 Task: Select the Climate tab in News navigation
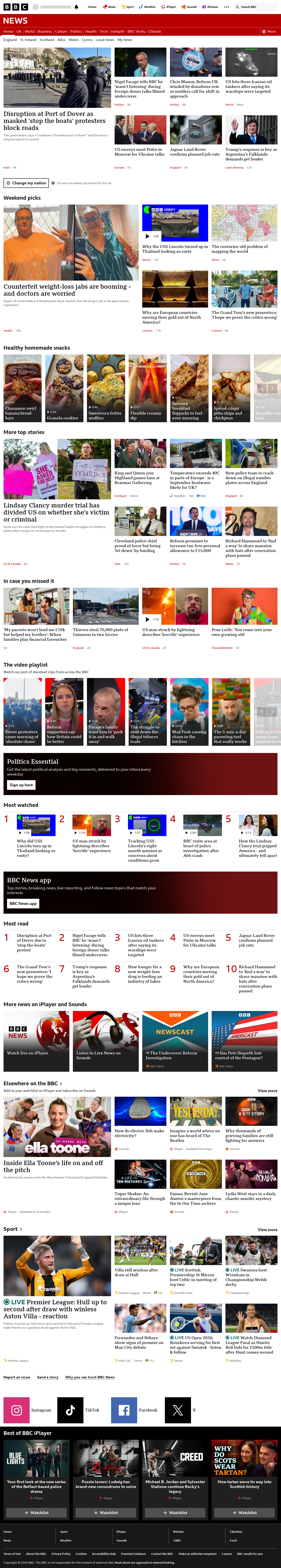[x=155, y=31]
